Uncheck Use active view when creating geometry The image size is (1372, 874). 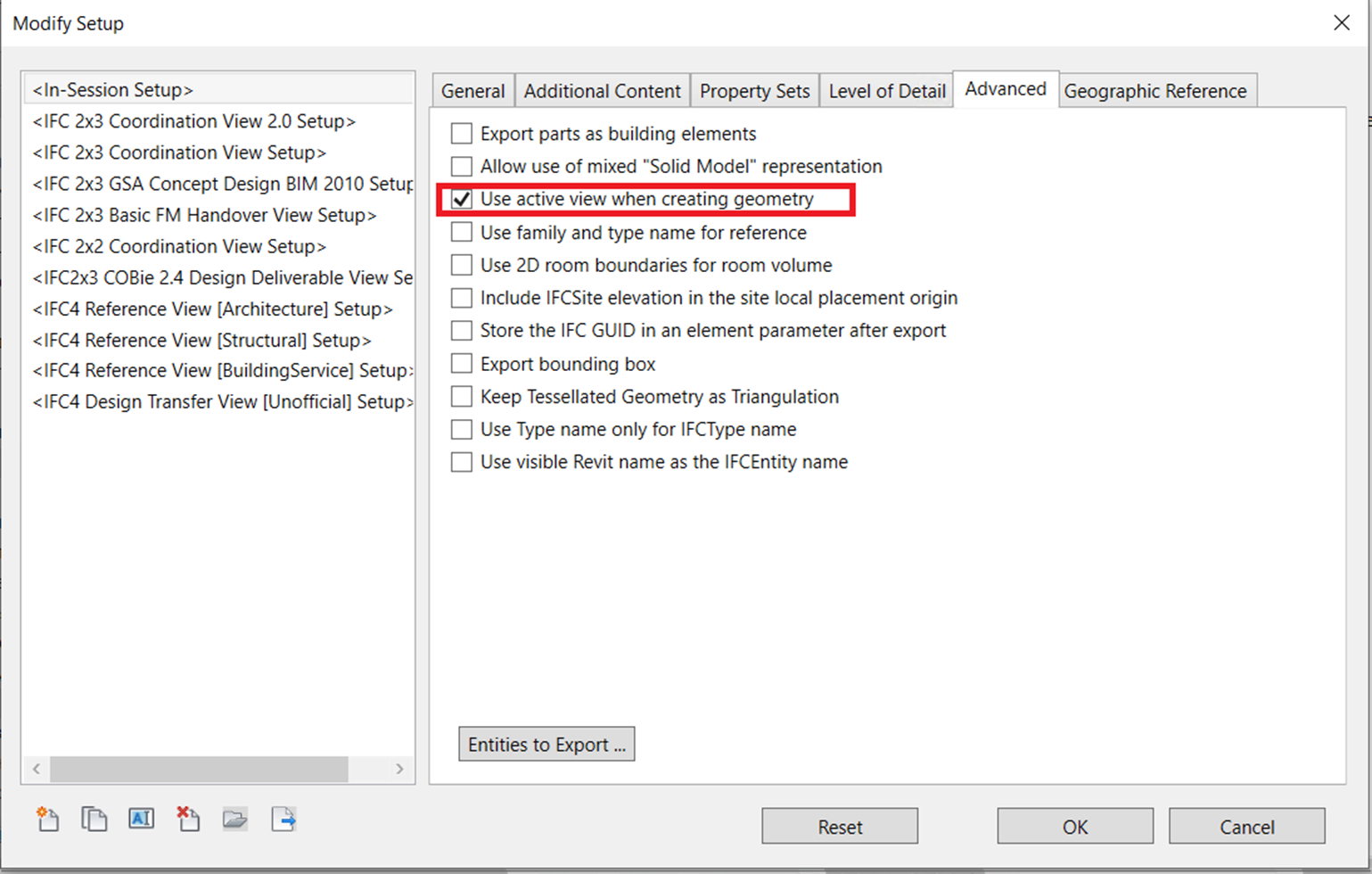coord(462,200)
